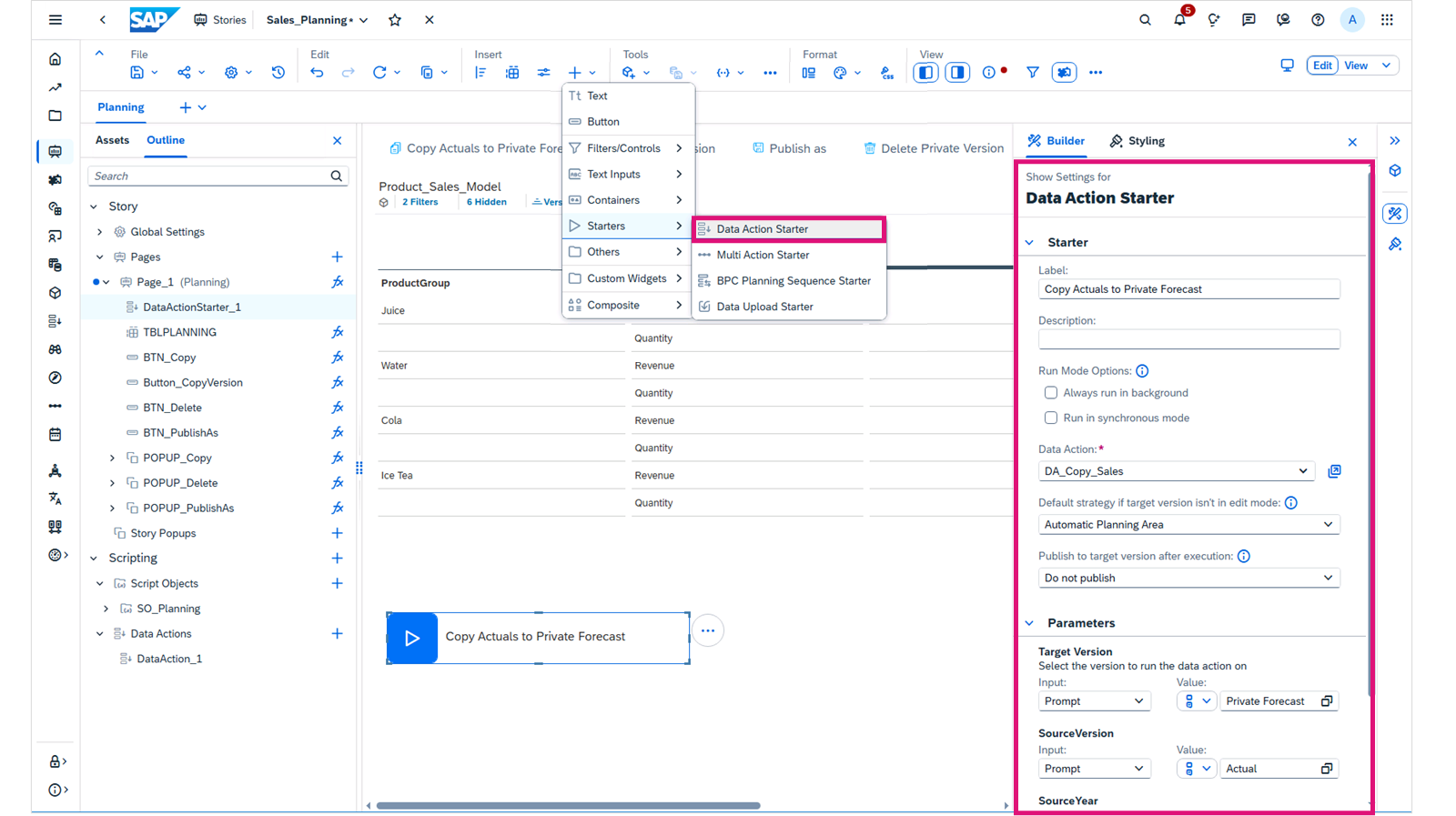Click the Redo arrow icon
1456x816 pixels.
tap(348, 72)
